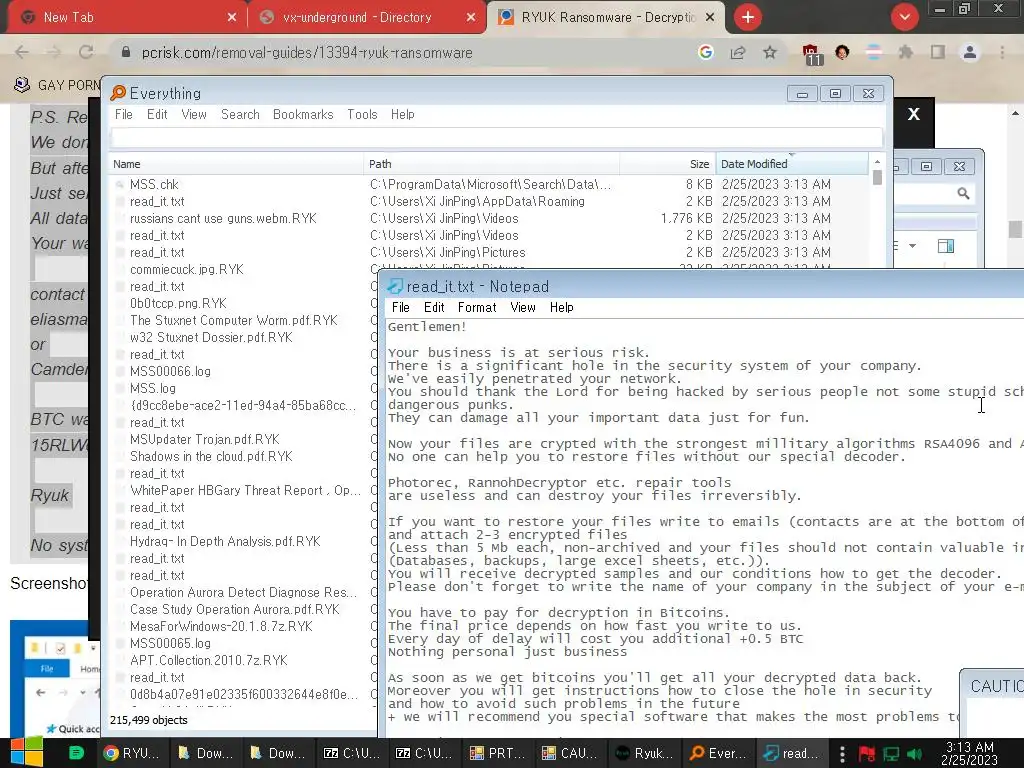Switch to vx-underground Directory tab
This screenshot has width=1024, height=768.
pos(367,17)
